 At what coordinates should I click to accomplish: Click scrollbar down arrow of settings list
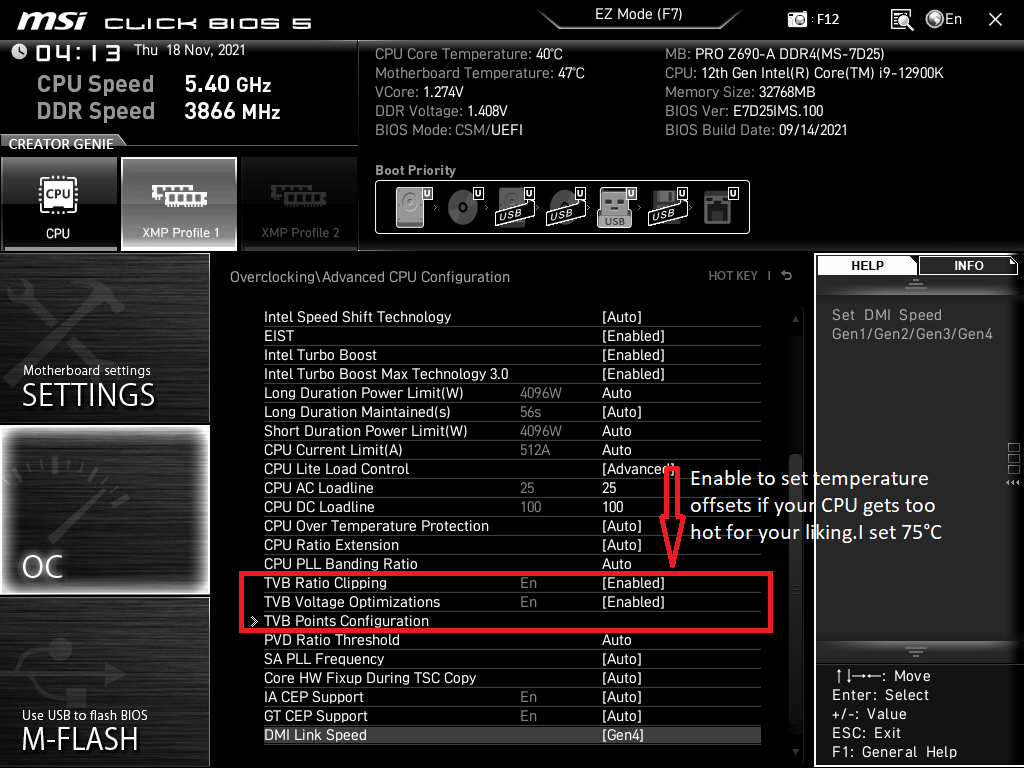click(x=795, y=752)
